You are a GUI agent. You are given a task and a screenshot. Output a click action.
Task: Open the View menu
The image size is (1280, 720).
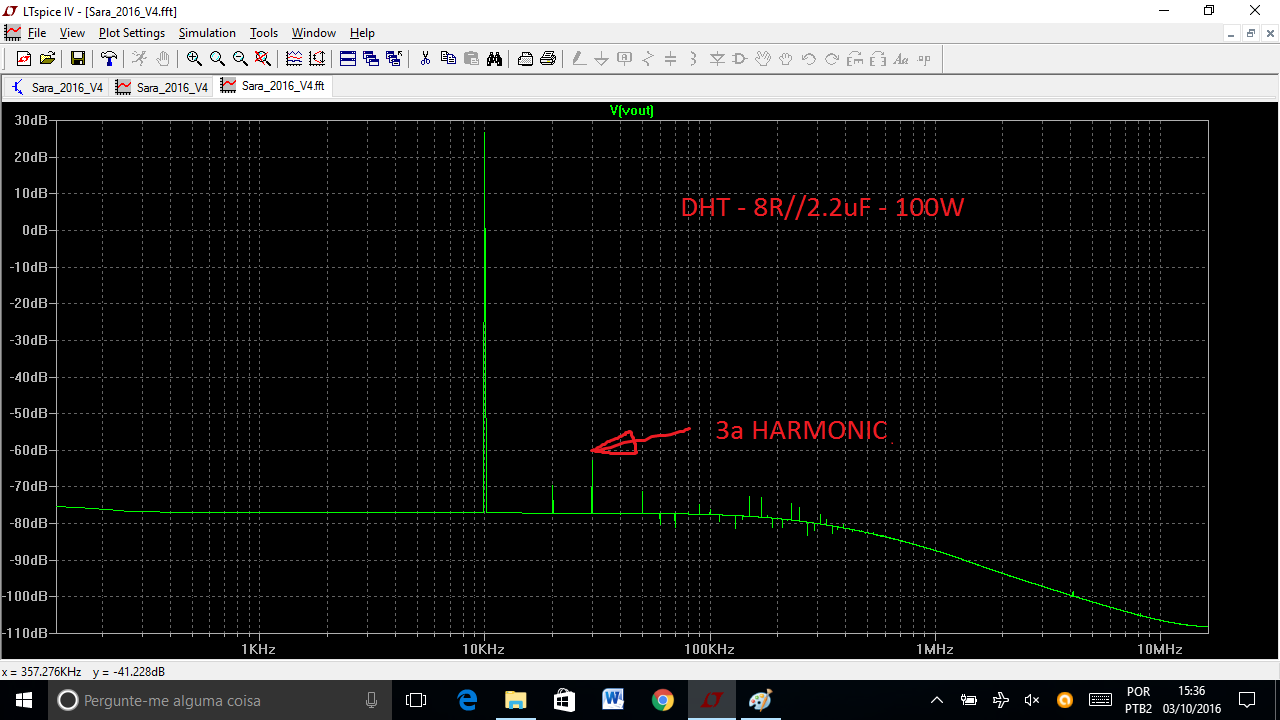point(72,33)
